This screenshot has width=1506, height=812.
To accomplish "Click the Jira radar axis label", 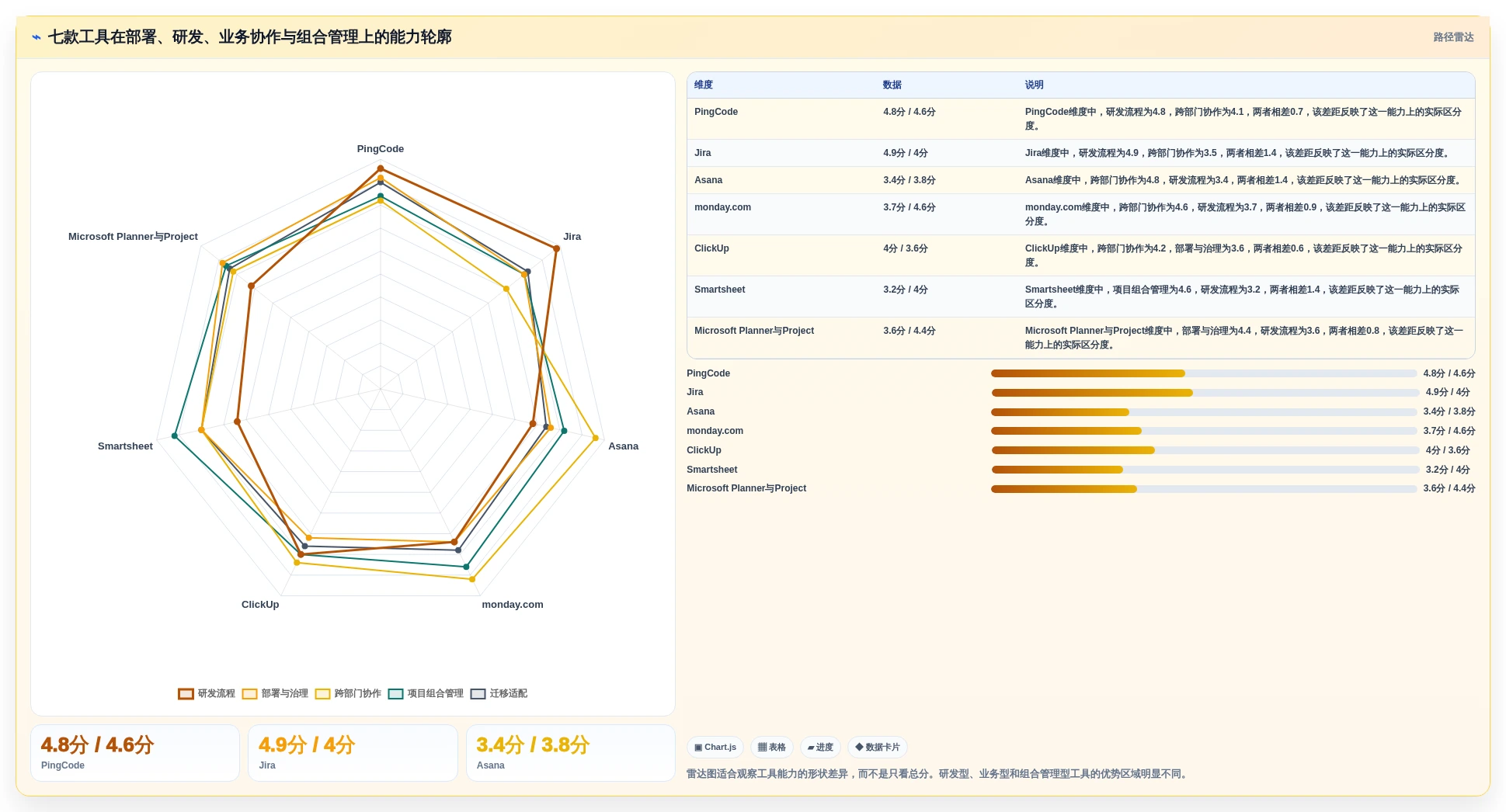I will click(x=572, y=237).
